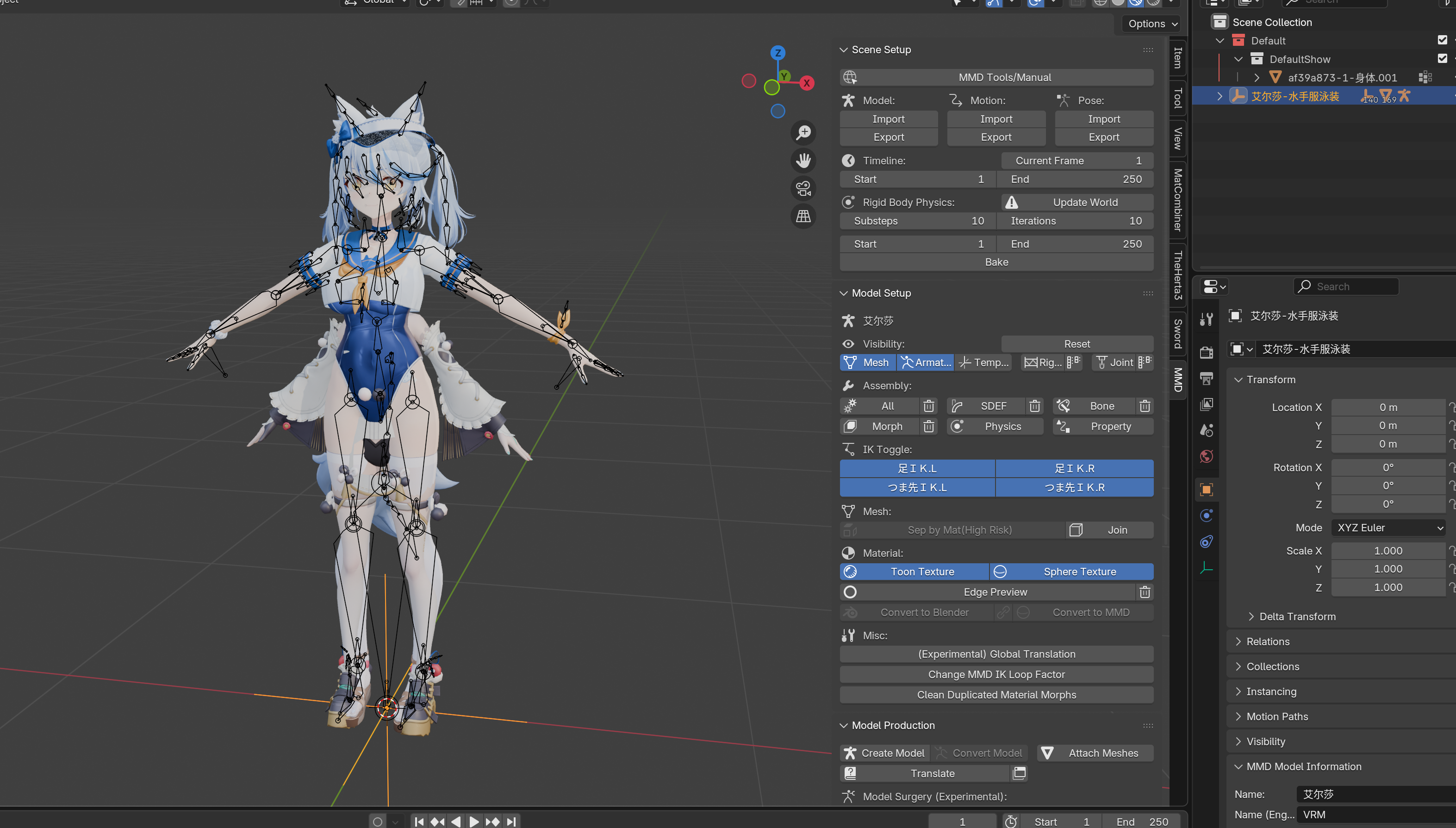1456x828 pixels.
Task: Open Physics properties tab icon
Action: [1207, 515]
